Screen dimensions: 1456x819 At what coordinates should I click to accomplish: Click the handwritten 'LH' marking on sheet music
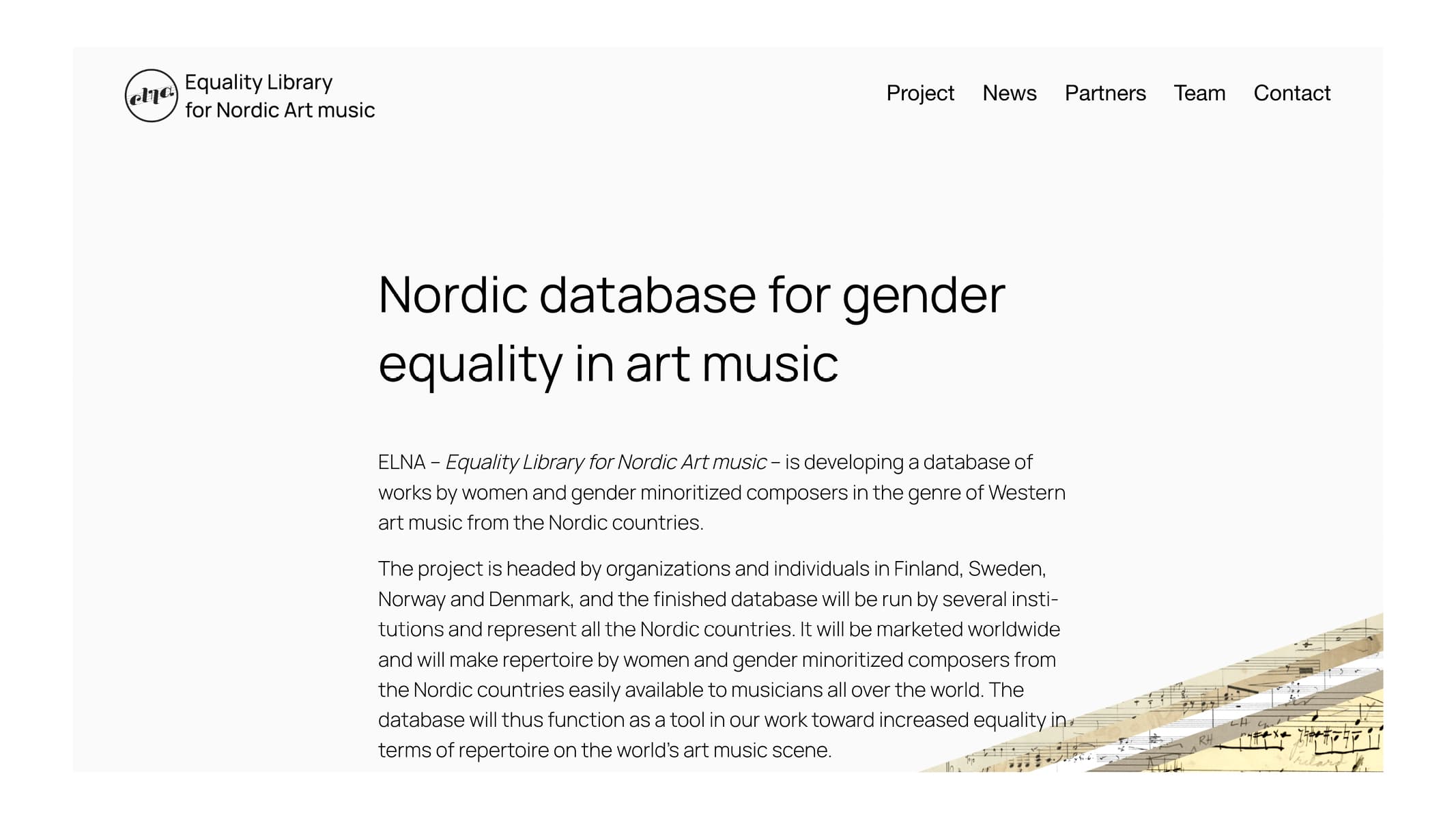[x=1238, y=723]
